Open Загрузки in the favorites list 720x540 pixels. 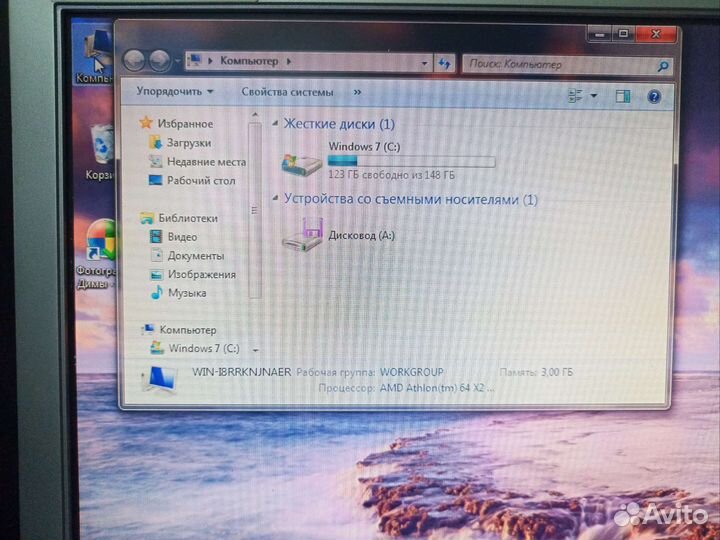(x=189, y=143)
